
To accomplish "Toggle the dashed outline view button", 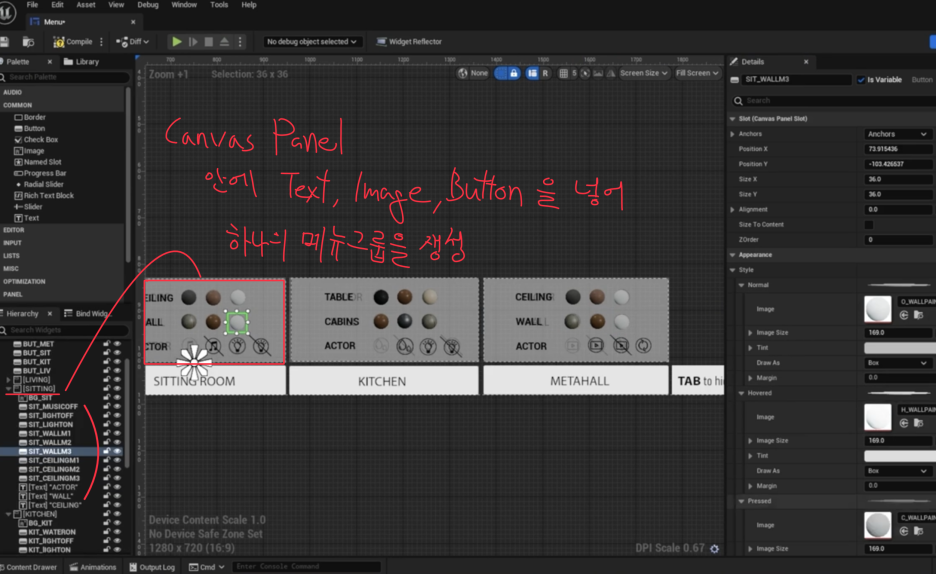I will (501, 73).
